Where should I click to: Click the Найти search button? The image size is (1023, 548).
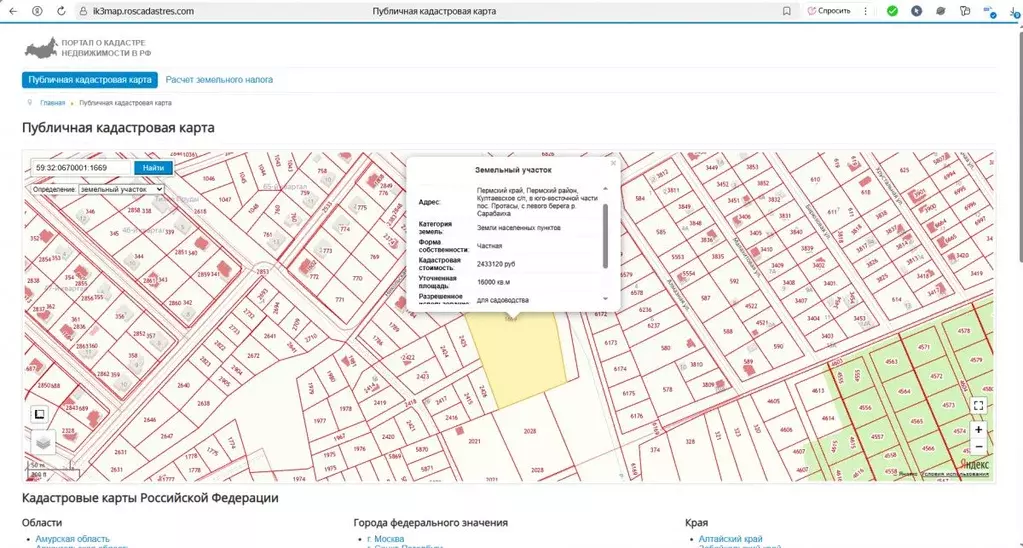pyautogui.click(x=153, y=168)
